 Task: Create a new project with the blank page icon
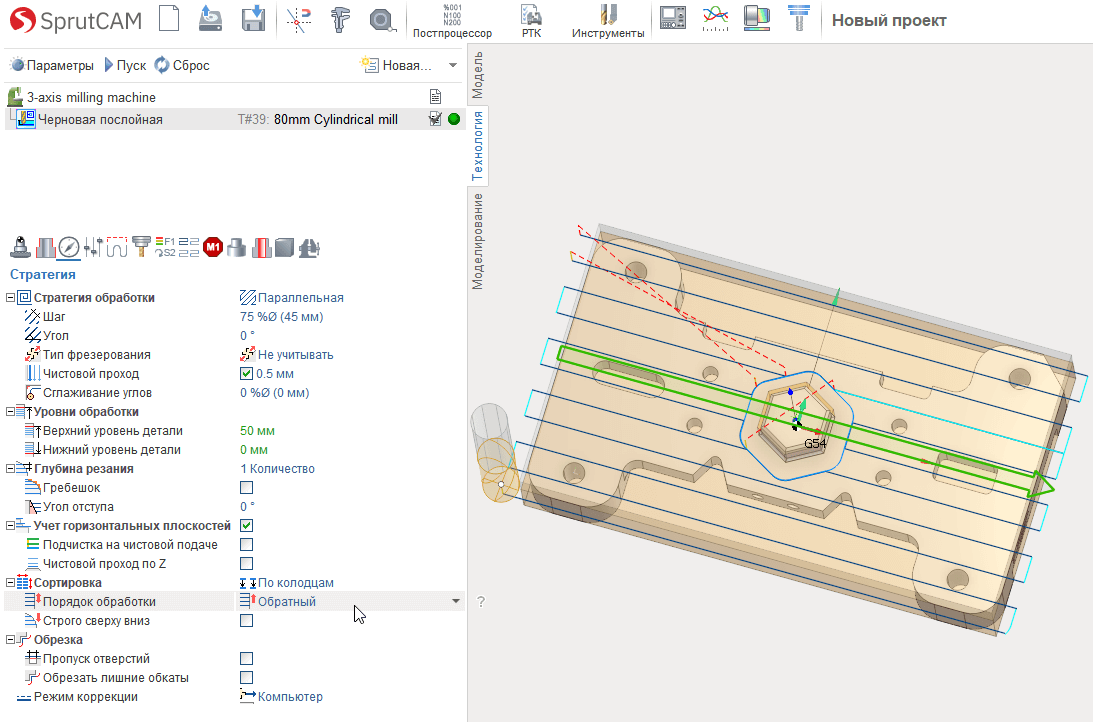tap(169, 19)
